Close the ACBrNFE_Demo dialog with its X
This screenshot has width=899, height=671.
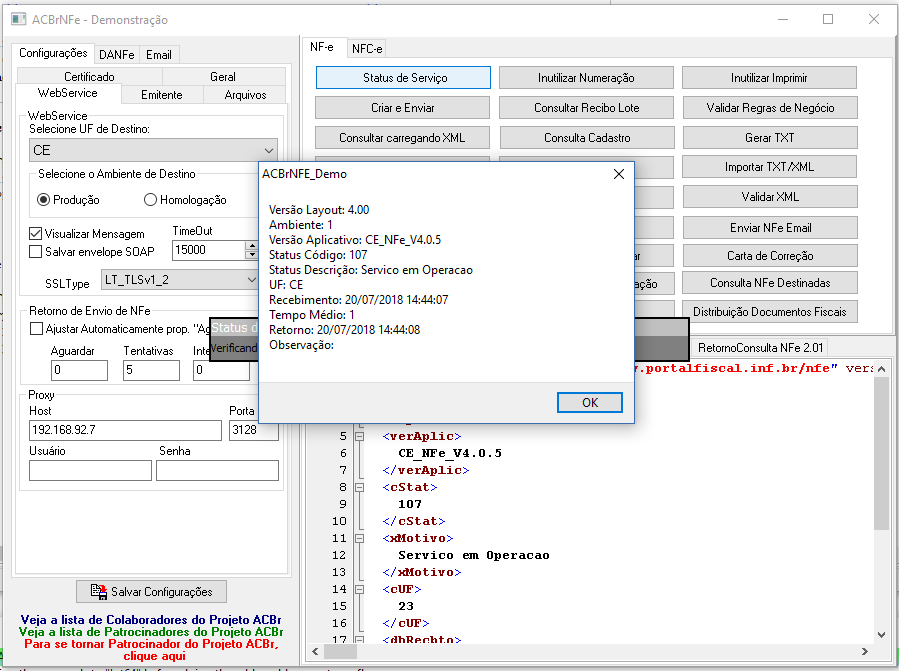coord(619,174)
